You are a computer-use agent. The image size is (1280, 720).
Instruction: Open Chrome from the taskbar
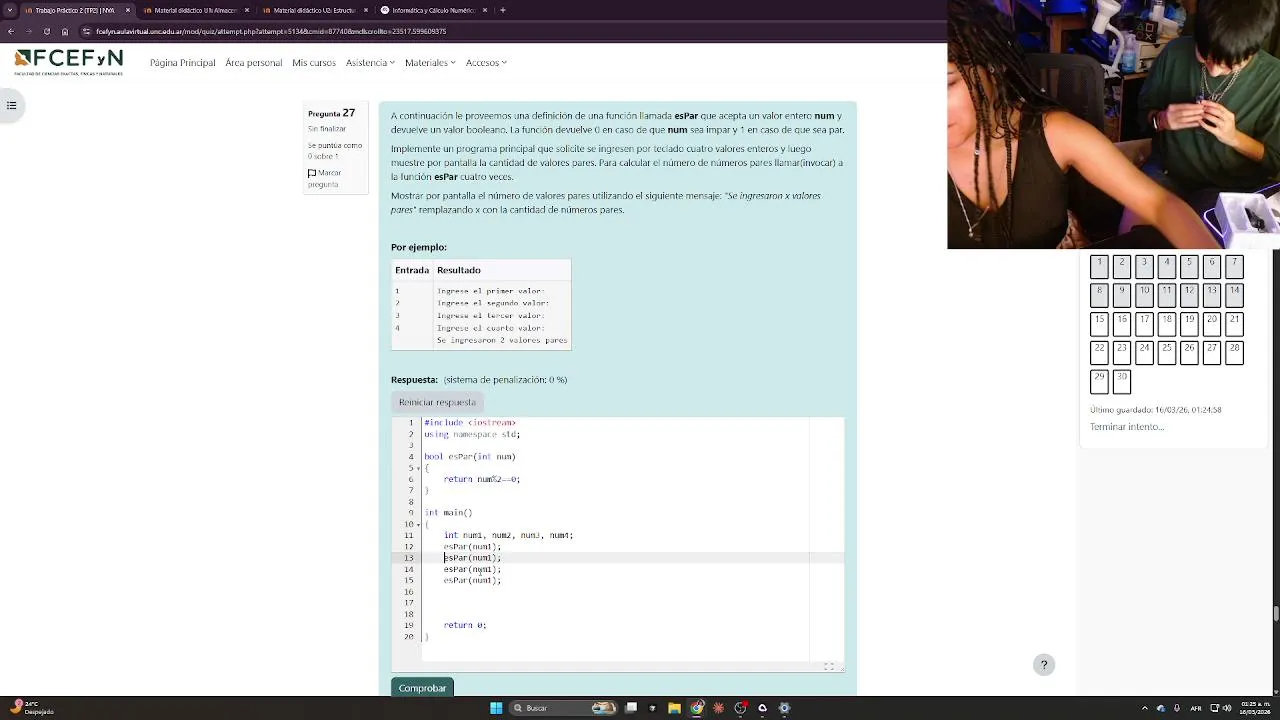tap(697, 708)
